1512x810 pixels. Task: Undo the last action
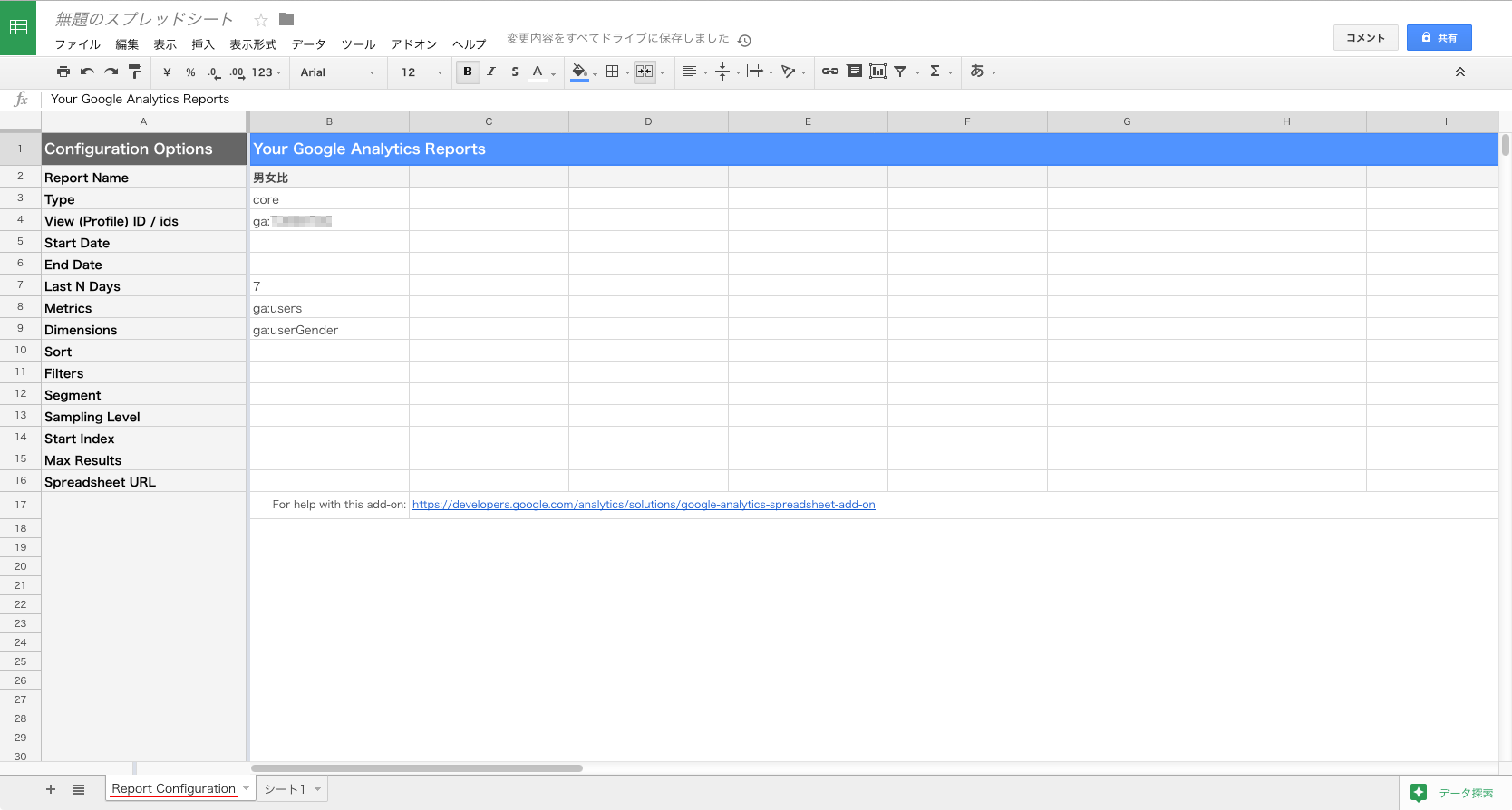(x=87, y=72)
